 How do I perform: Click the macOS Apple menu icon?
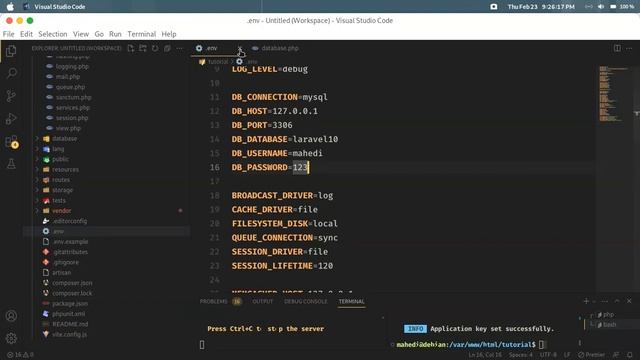tap(10, 7)
